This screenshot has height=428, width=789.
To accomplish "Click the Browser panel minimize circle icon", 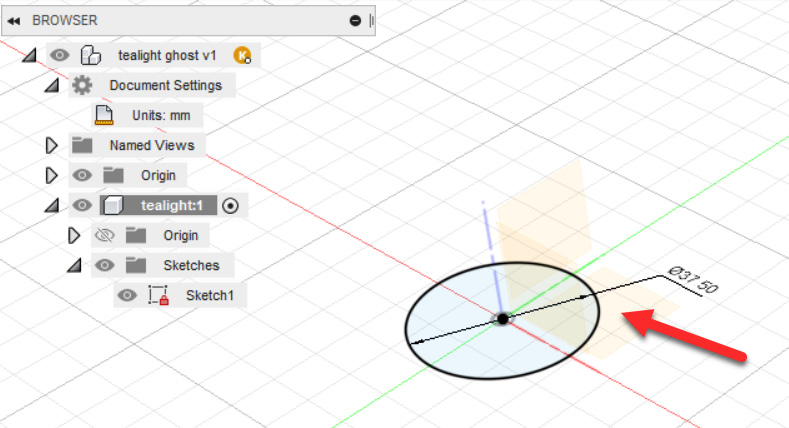I will coord(355,21).
